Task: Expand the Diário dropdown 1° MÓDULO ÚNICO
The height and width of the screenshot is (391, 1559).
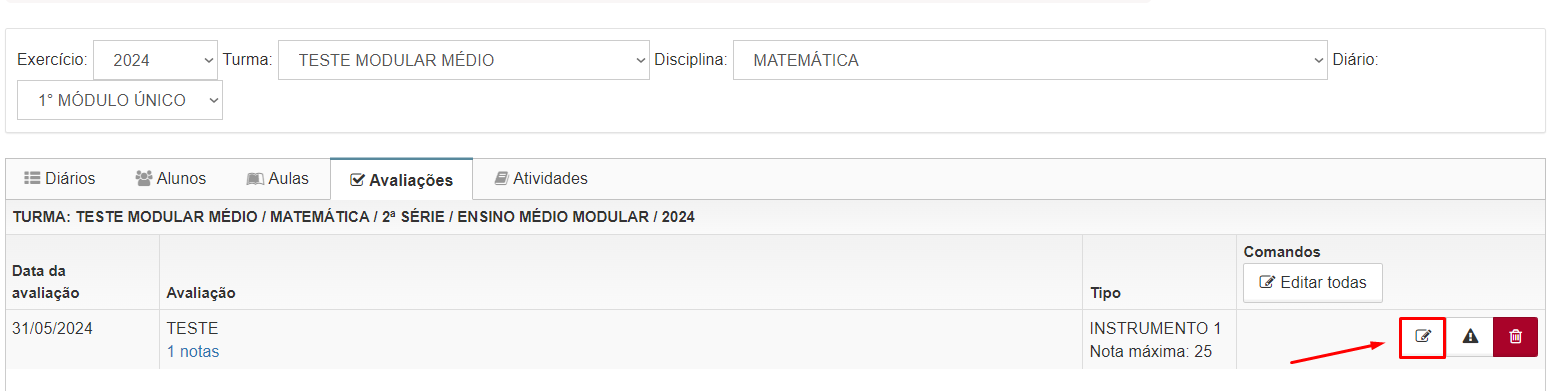Action: tap(120, 100)
